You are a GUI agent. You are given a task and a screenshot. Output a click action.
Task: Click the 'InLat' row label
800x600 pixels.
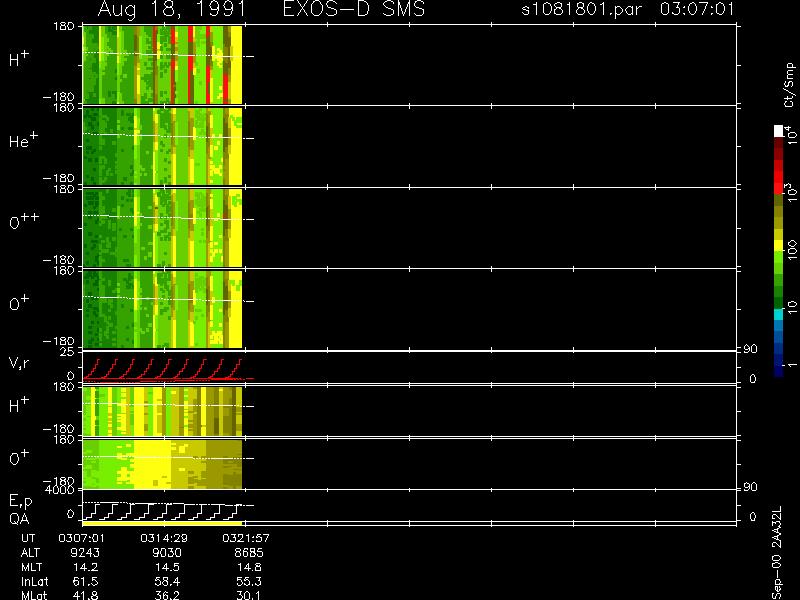click(35, 582)
